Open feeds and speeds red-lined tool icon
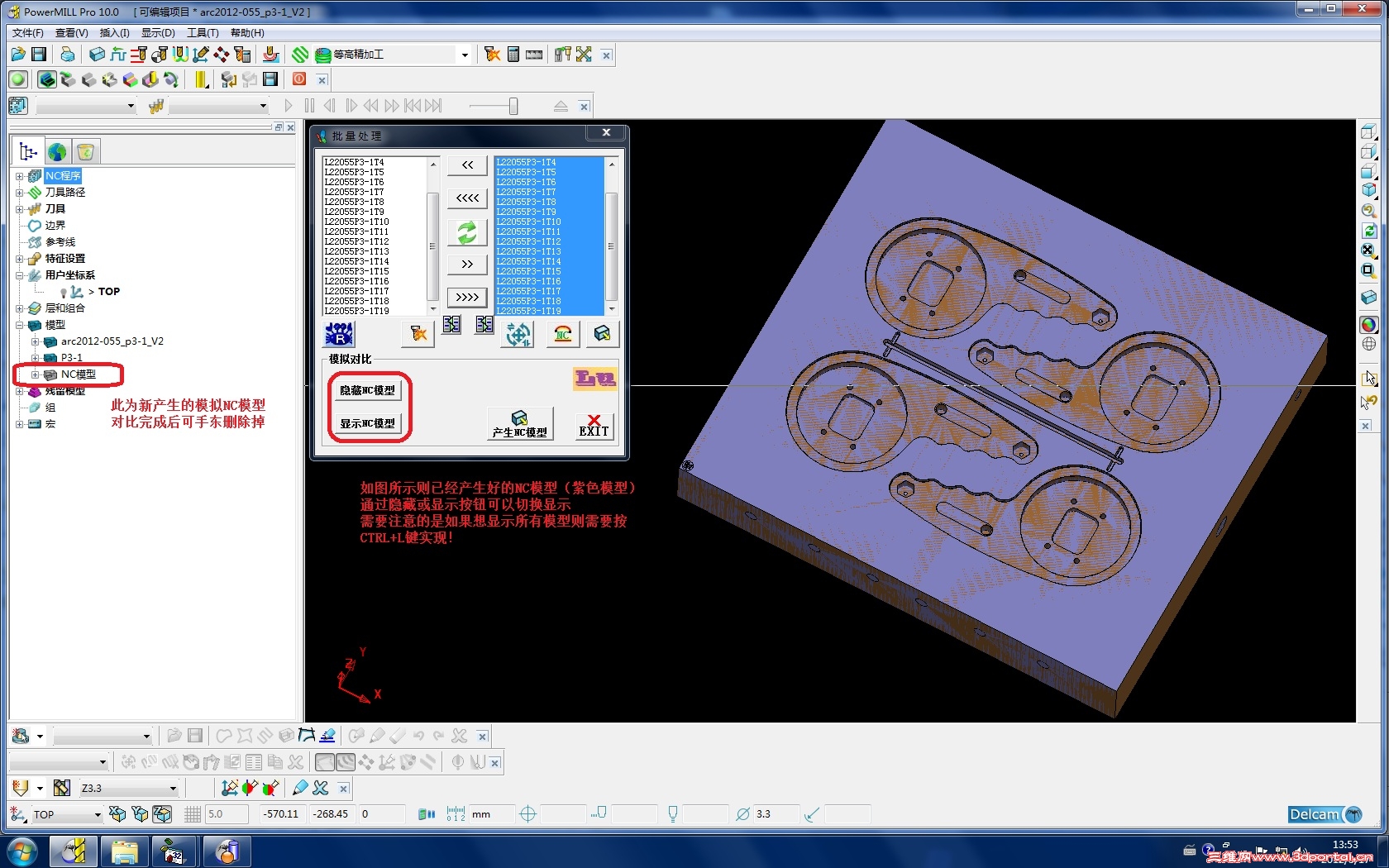Screen dimensions: 1389x868 (138, 55)
